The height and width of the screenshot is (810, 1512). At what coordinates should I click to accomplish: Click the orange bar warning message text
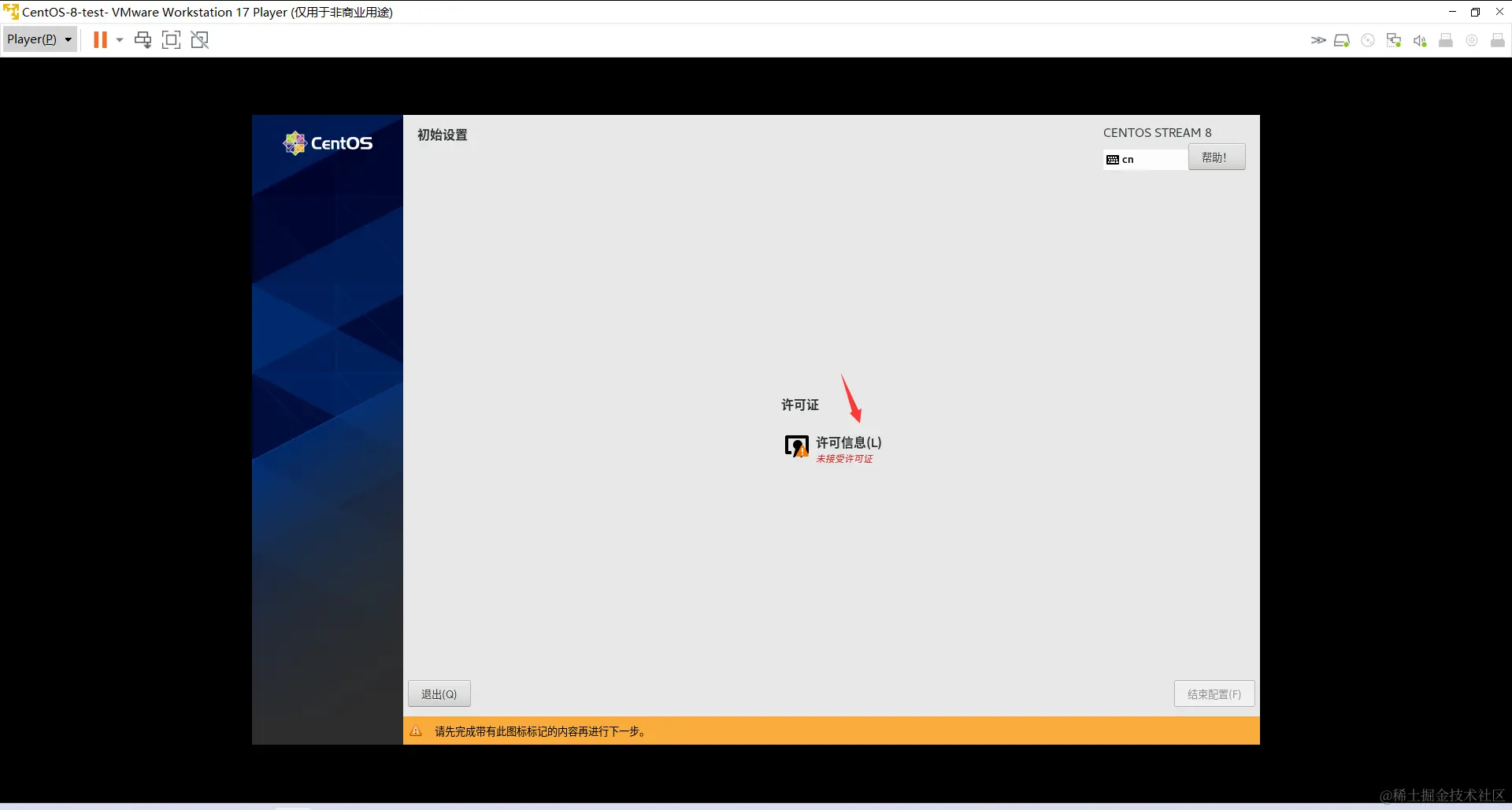click(541, 731)
